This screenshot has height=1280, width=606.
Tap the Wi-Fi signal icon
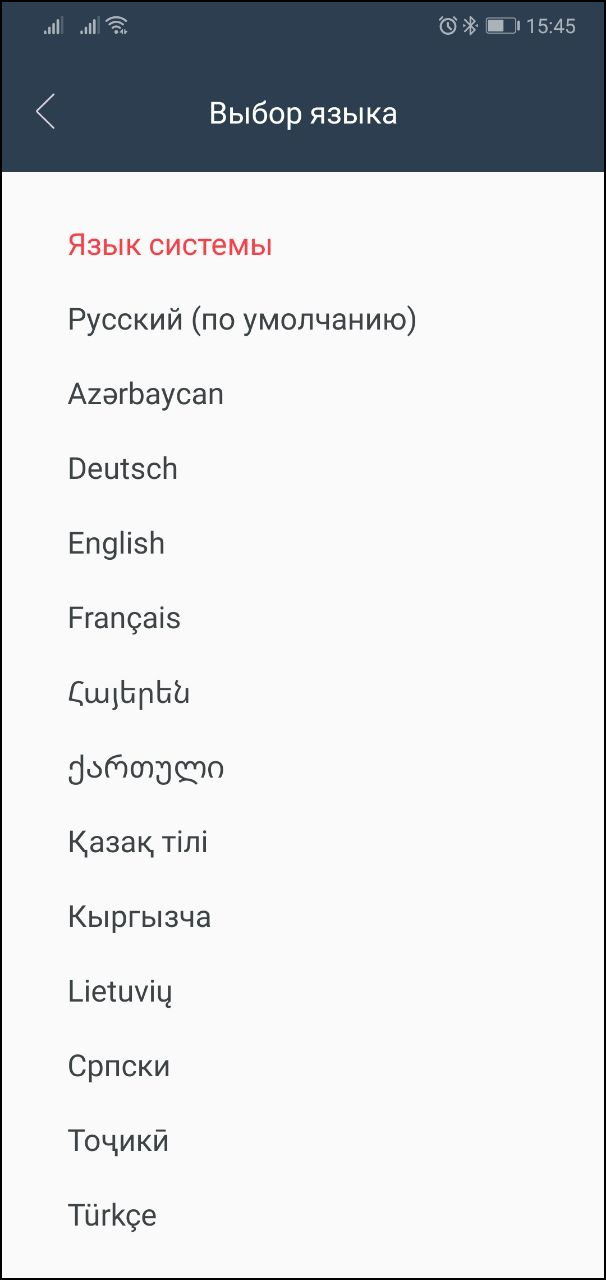pos(117,27)
